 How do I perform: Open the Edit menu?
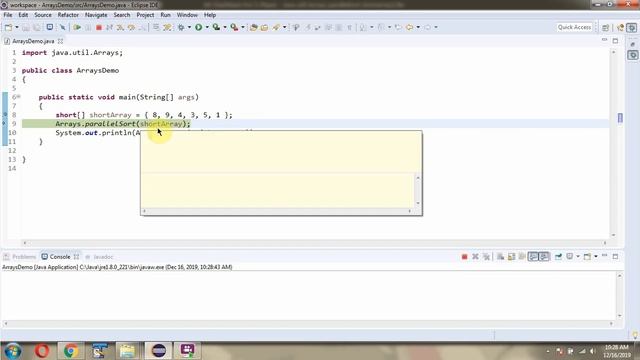point(23,15)
